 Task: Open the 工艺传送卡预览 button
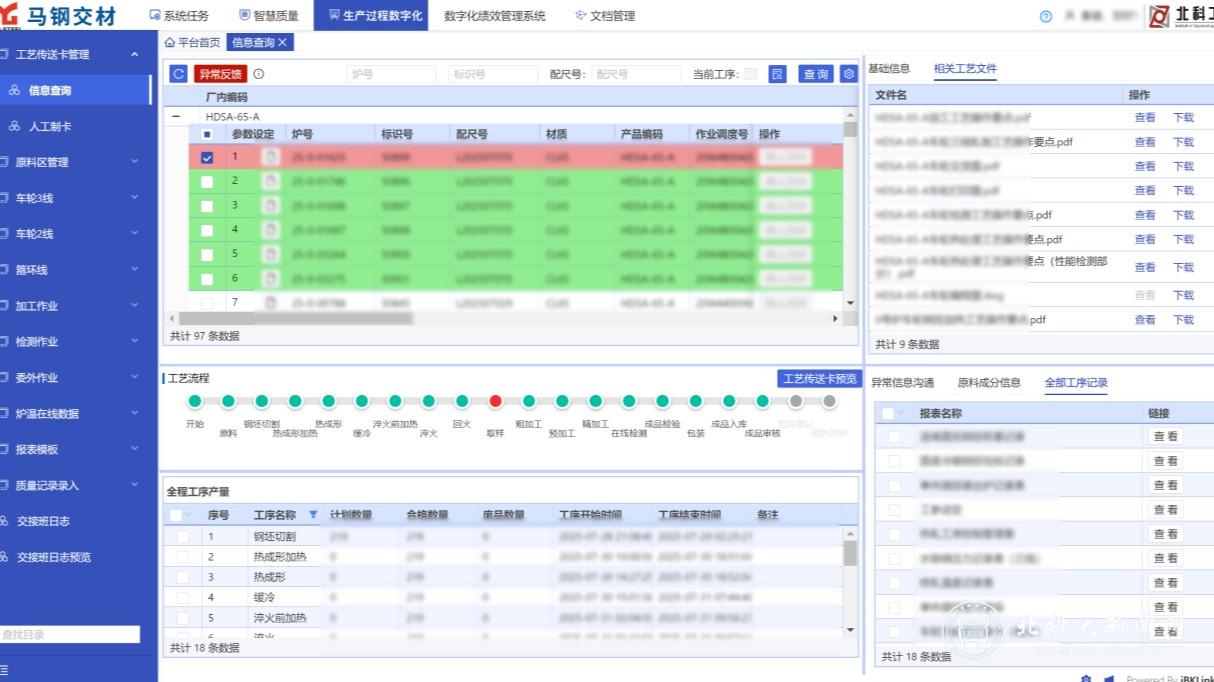[819, 379]
